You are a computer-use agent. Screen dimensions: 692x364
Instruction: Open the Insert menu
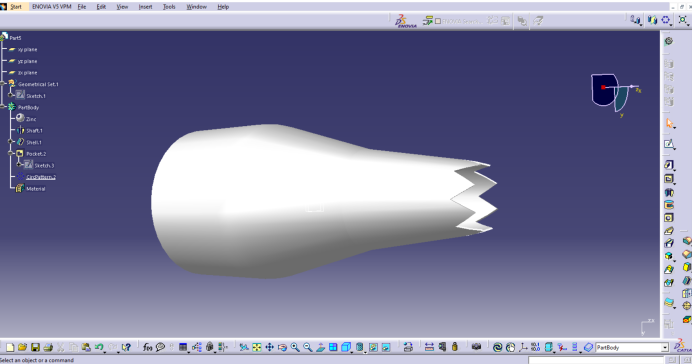coord(145,7)
